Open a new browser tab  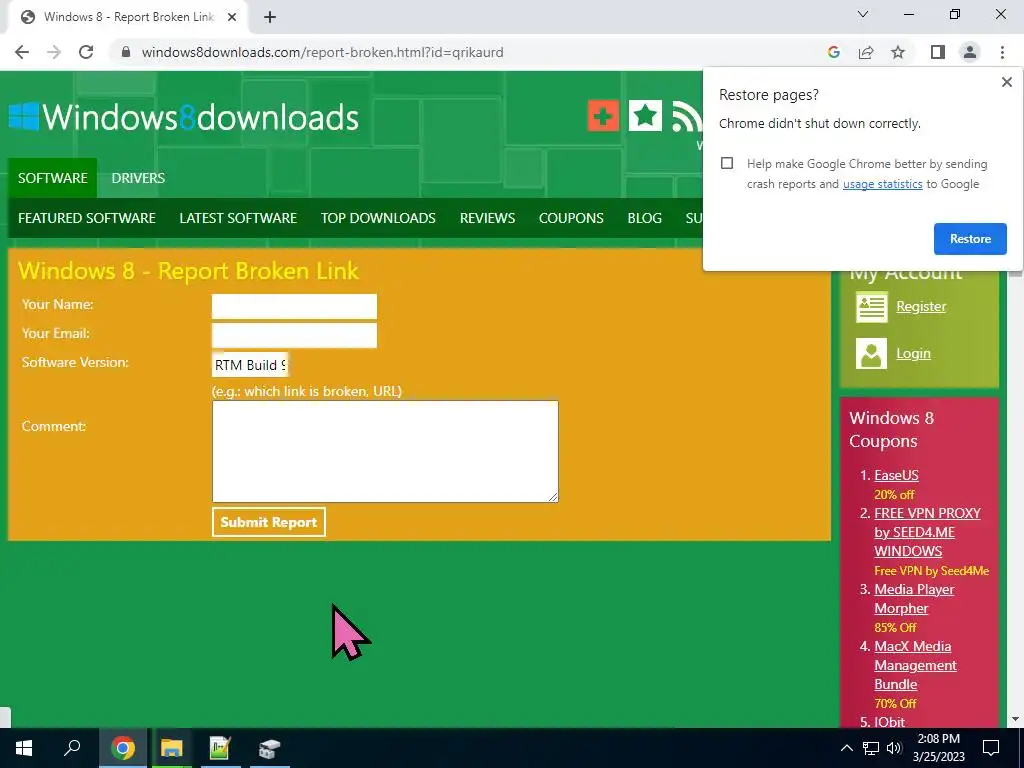[270, 18]
